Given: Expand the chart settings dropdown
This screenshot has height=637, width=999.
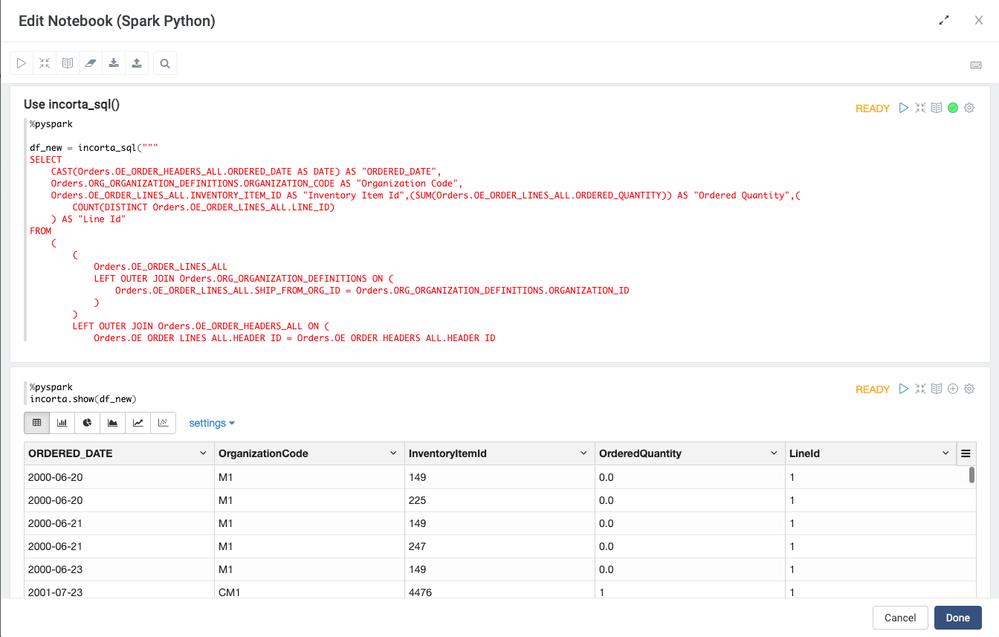Looking at the screenshot, I should pyautogui.click(x=212, y=423).
